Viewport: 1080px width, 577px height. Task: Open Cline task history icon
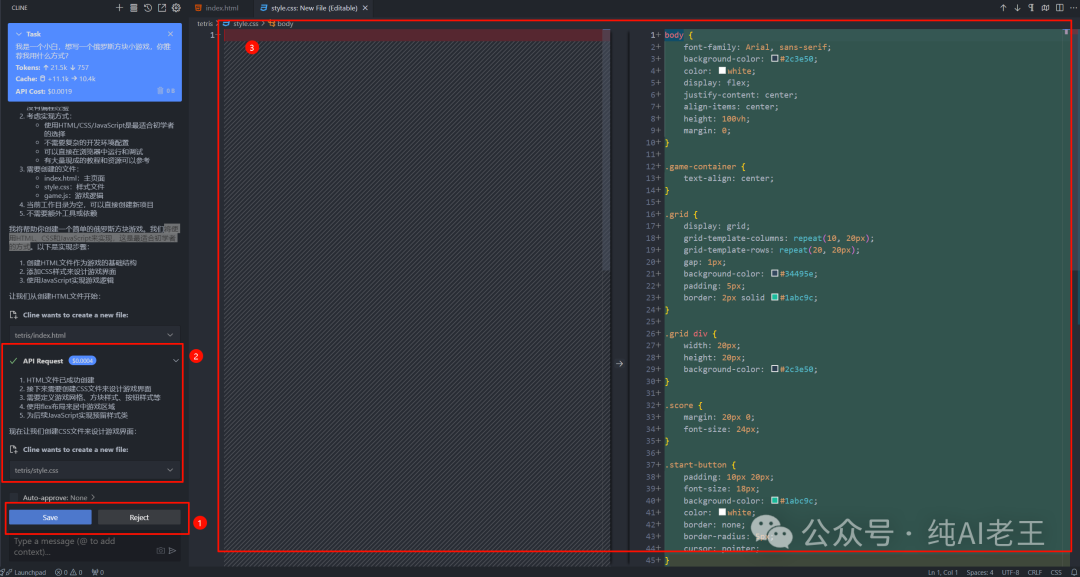coord(148,7)
